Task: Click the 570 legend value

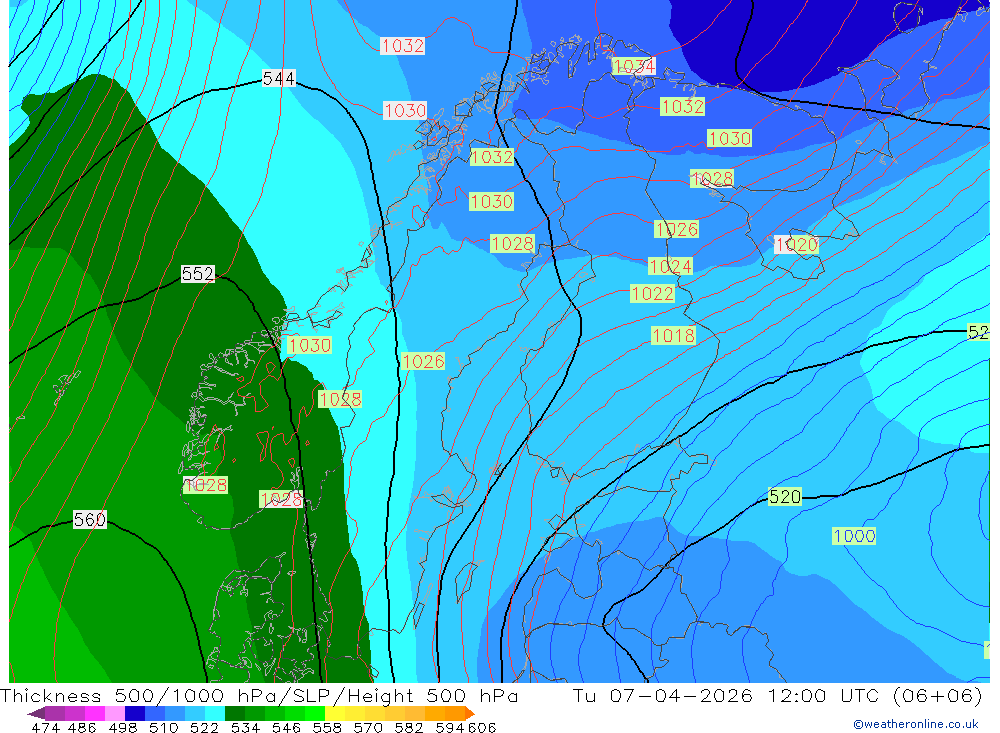Action: tap(368, 727)
